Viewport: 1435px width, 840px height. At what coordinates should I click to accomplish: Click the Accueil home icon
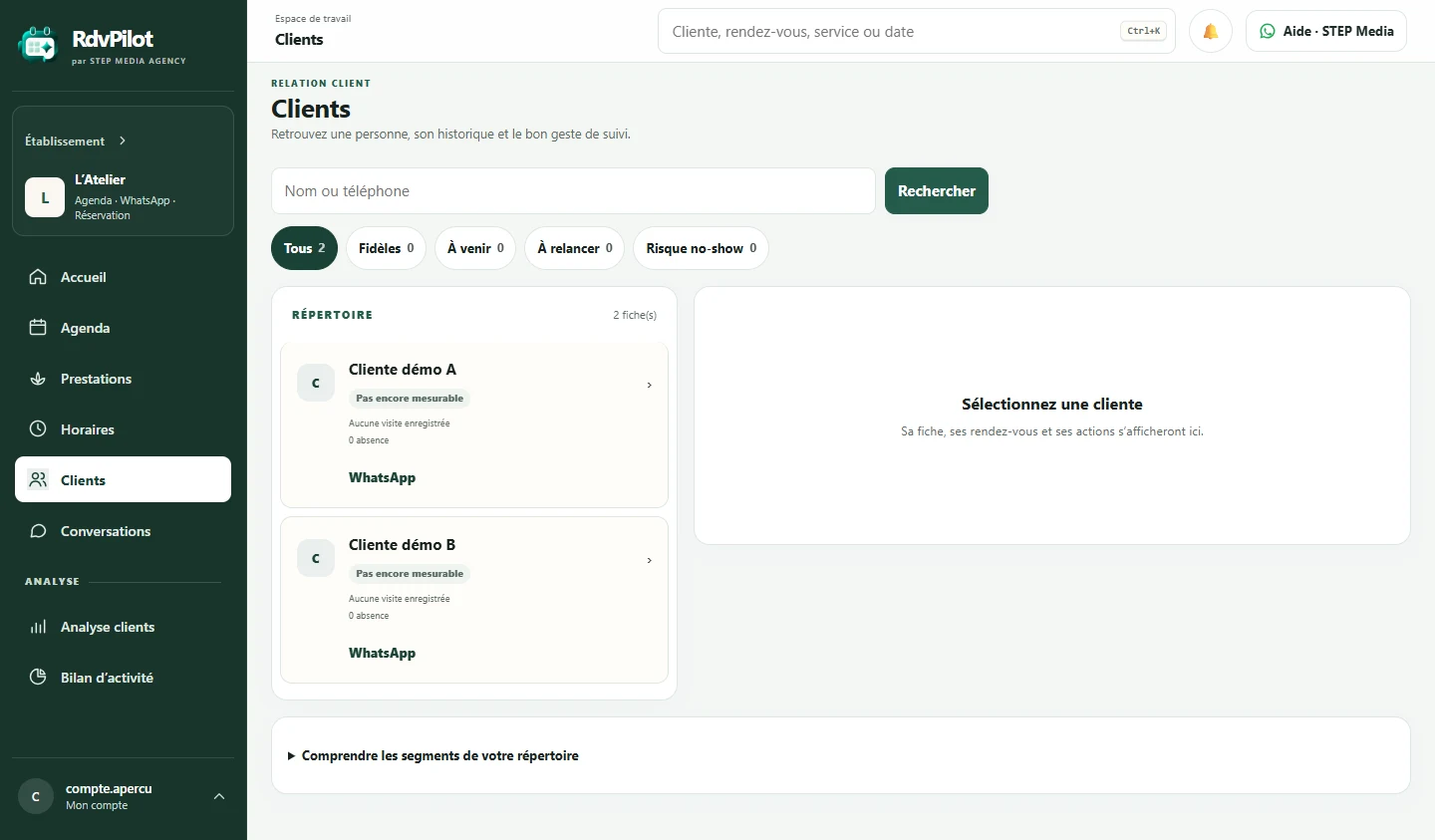click(38, 277)
